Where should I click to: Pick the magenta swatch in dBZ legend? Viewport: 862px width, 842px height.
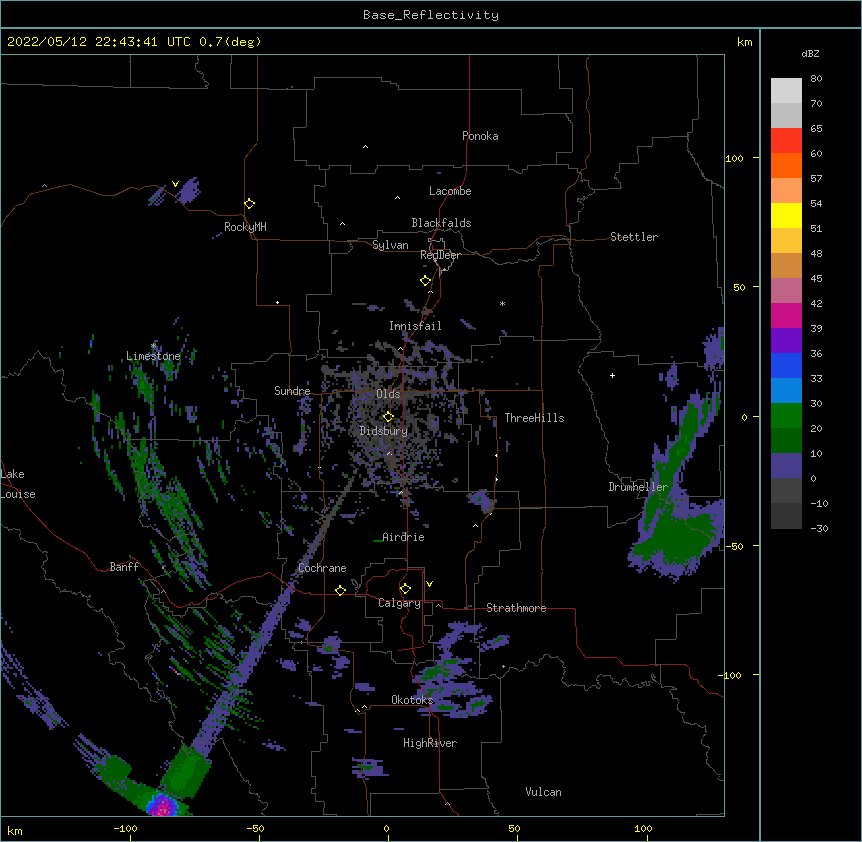[x=786, y=315]
